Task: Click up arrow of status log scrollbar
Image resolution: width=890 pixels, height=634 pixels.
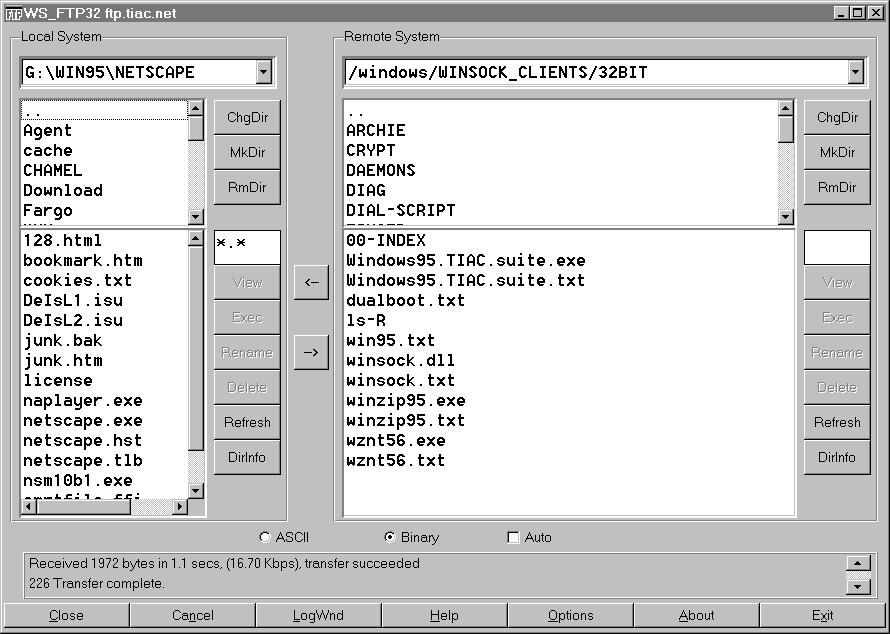Action: 858,563
